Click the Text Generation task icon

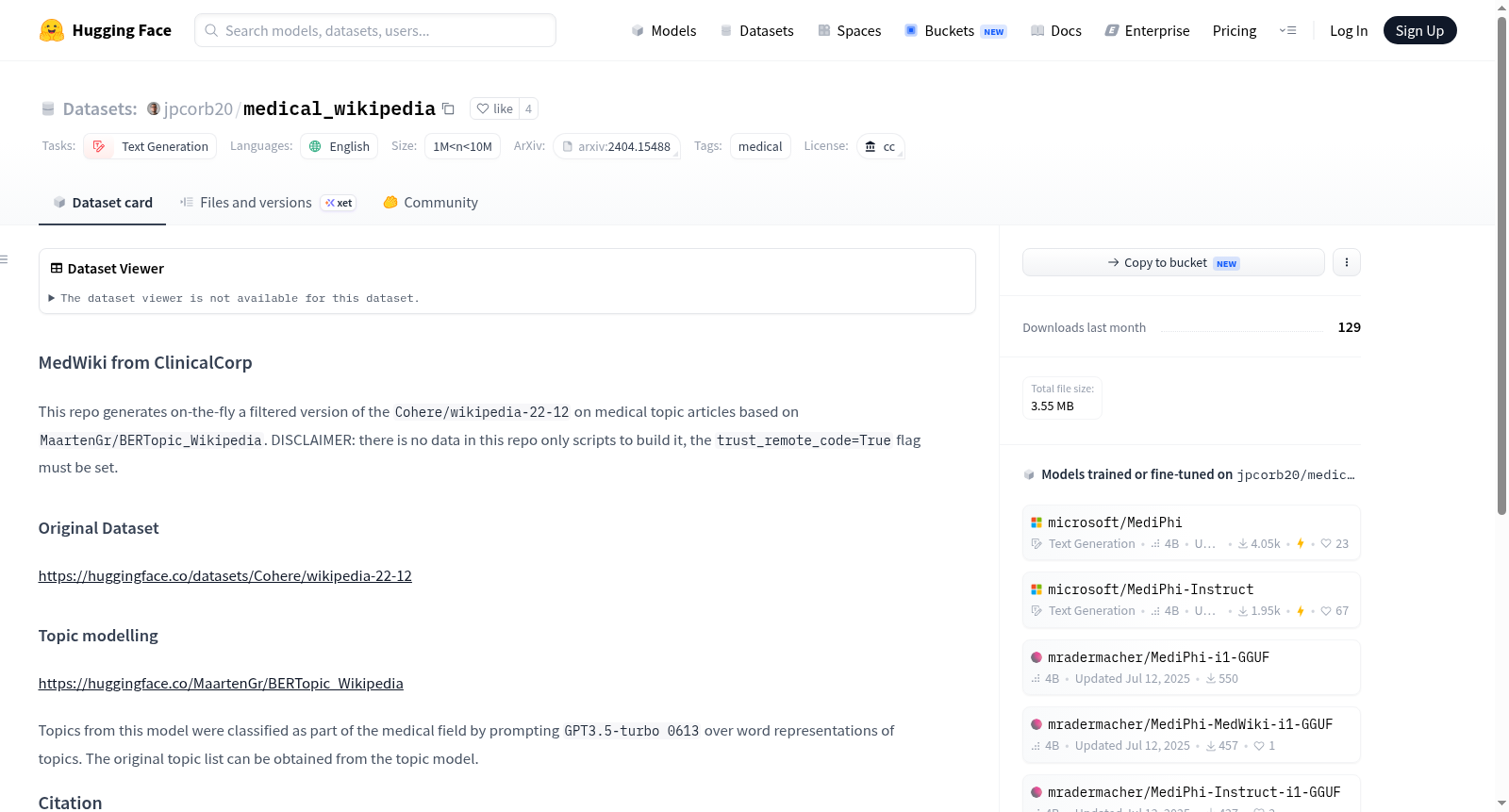(x=99, y=146)
